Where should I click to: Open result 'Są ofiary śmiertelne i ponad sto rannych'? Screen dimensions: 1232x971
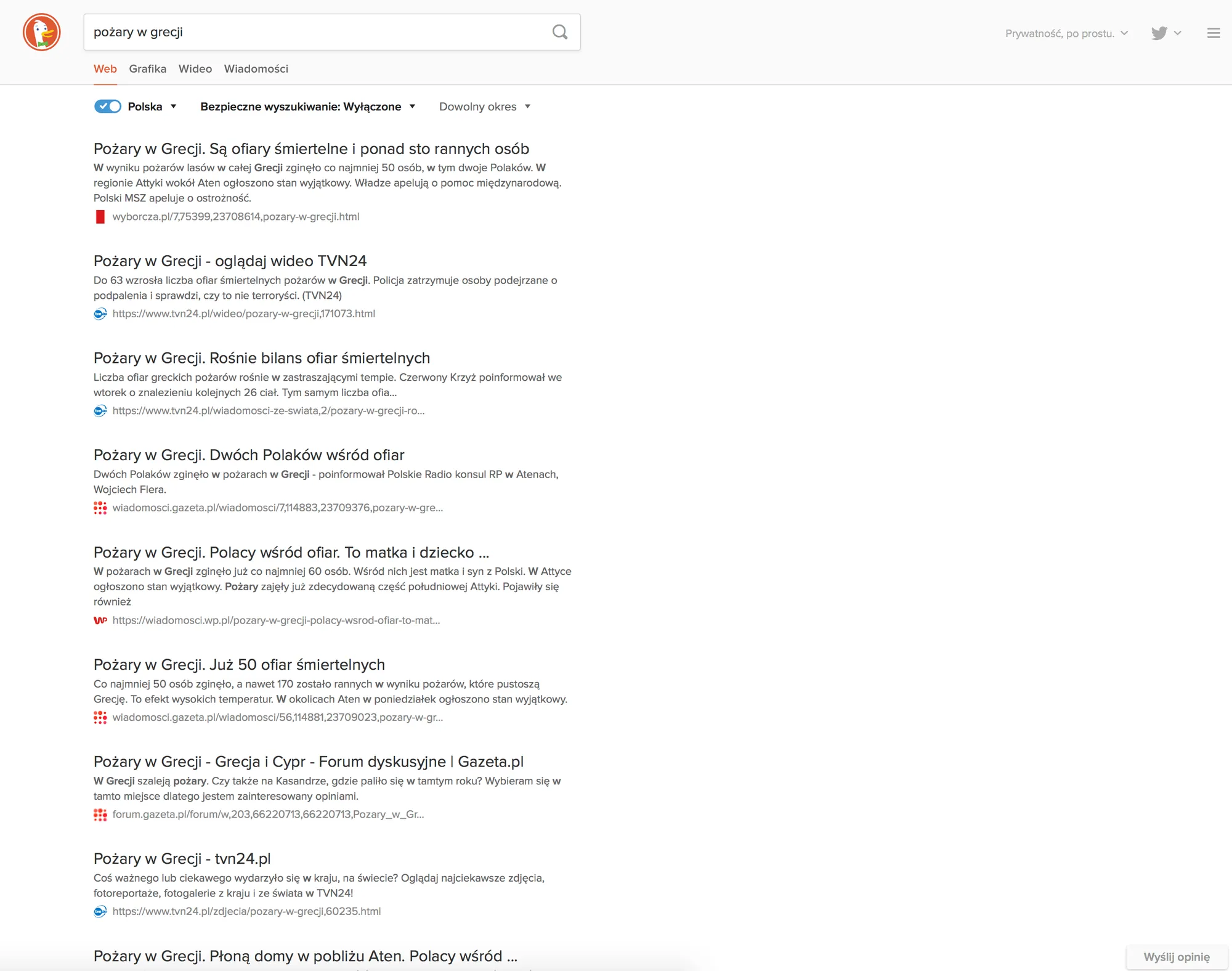[x=312, y=149]
